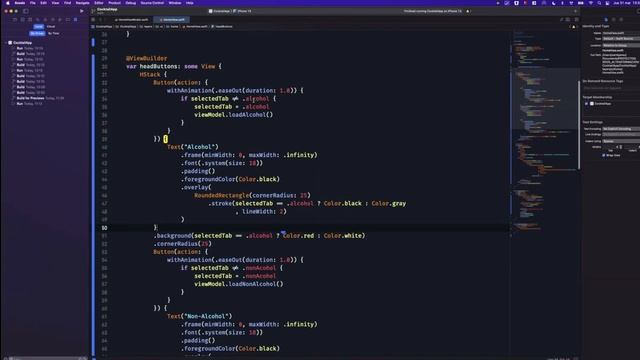Screen dimensions: 640x360
Task: Open the iPhone 14 destination selector
Action: click(x=242, y=11)
